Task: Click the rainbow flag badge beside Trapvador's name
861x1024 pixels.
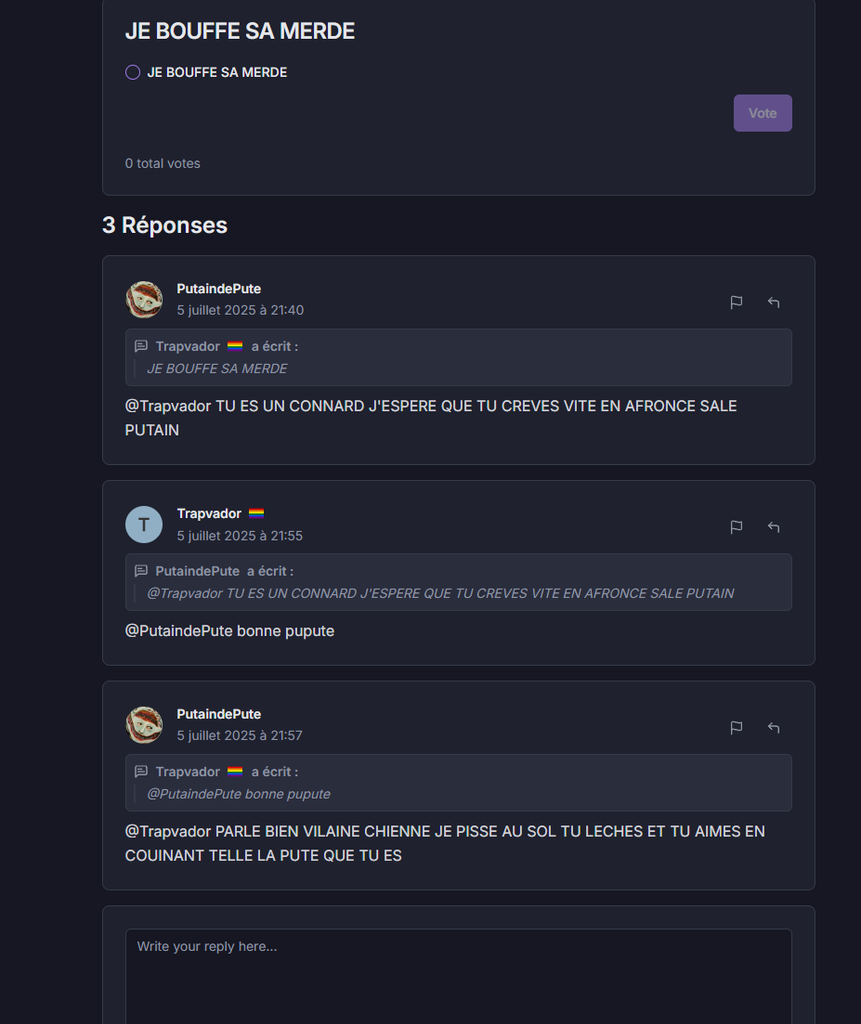Action: 257,513
